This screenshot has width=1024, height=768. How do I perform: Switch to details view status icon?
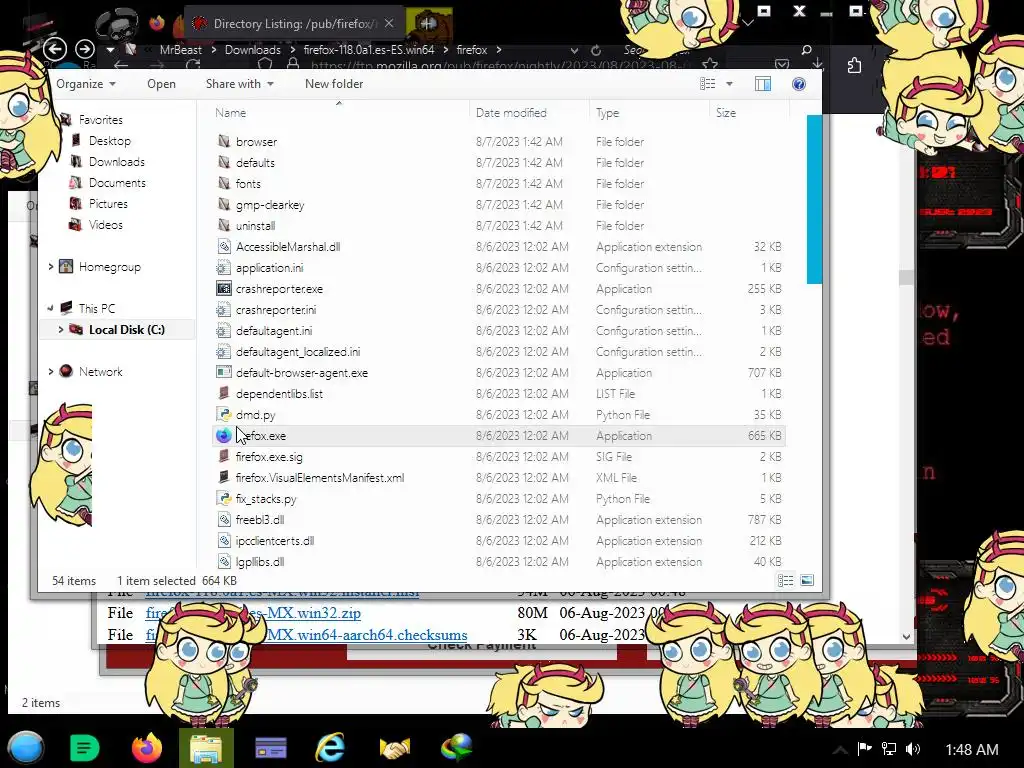click(x=786, y=580)
